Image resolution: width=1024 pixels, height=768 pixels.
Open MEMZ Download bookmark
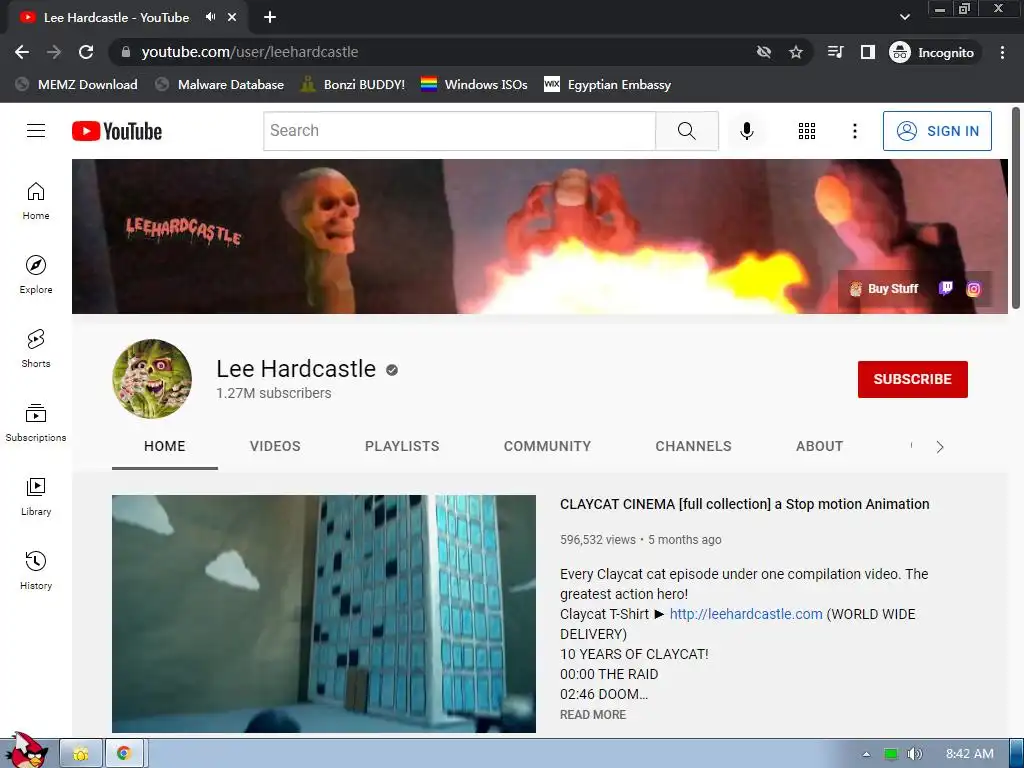coord(77,84)
